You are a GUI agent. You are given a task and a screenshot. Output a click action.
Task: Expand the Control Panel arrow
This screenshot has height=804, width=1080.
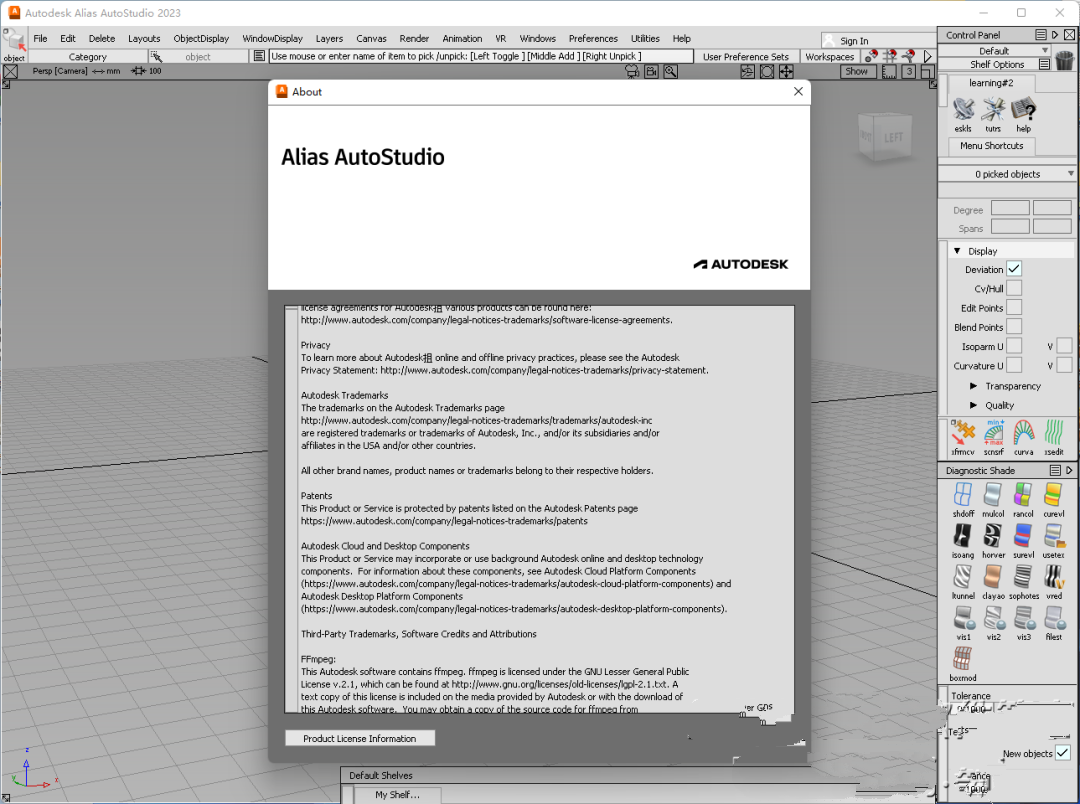[1055, 34]
